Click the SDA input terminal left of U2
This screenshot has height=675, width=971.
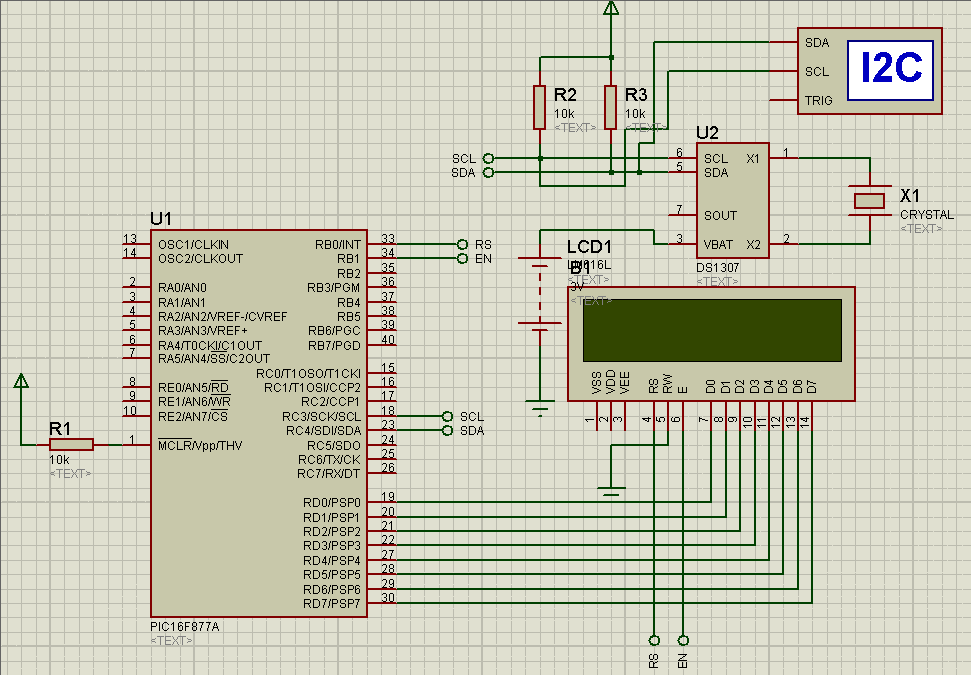coord(489,172)
